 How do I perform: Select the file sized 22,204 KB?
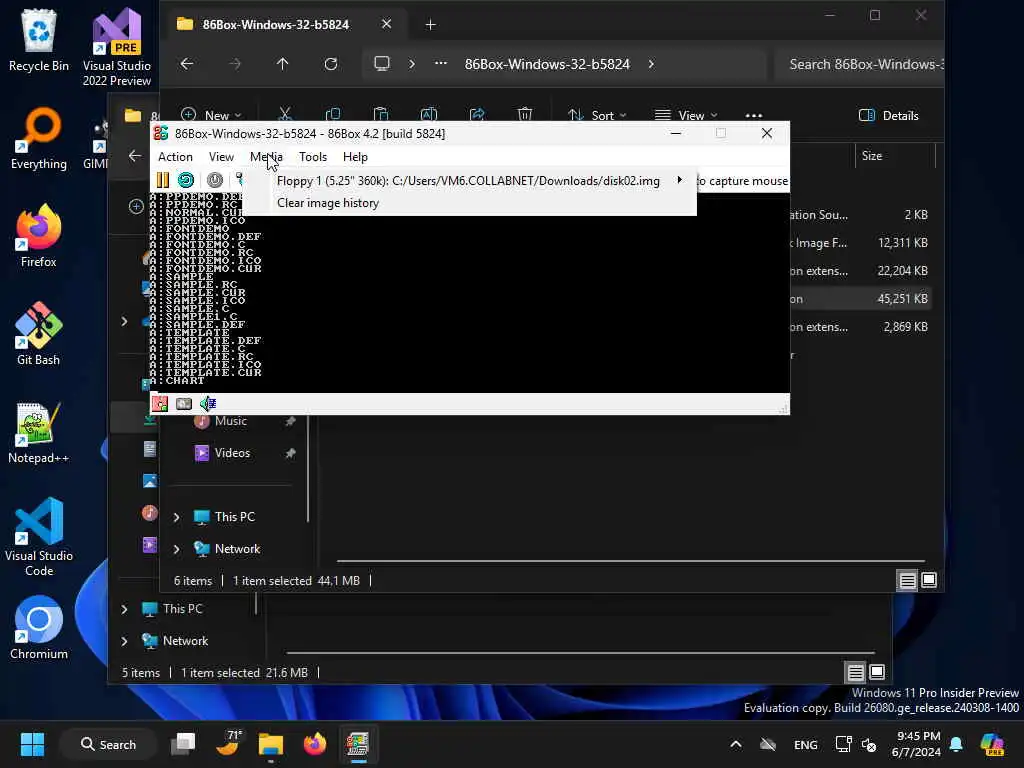[860, 271]
